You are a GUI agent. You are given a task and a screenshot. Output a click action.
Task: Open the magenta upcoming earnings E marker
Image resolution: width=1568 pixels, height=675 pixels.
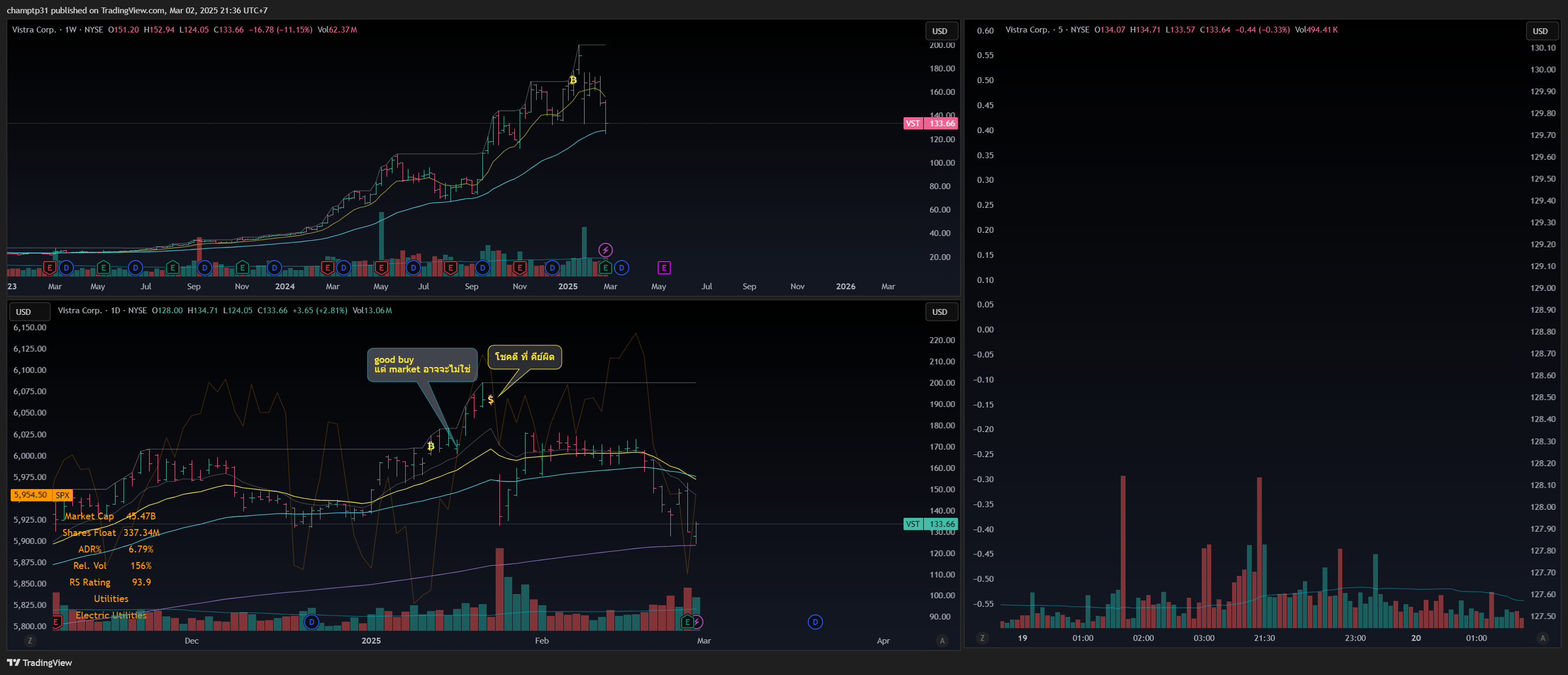click(x=663, y=267)
